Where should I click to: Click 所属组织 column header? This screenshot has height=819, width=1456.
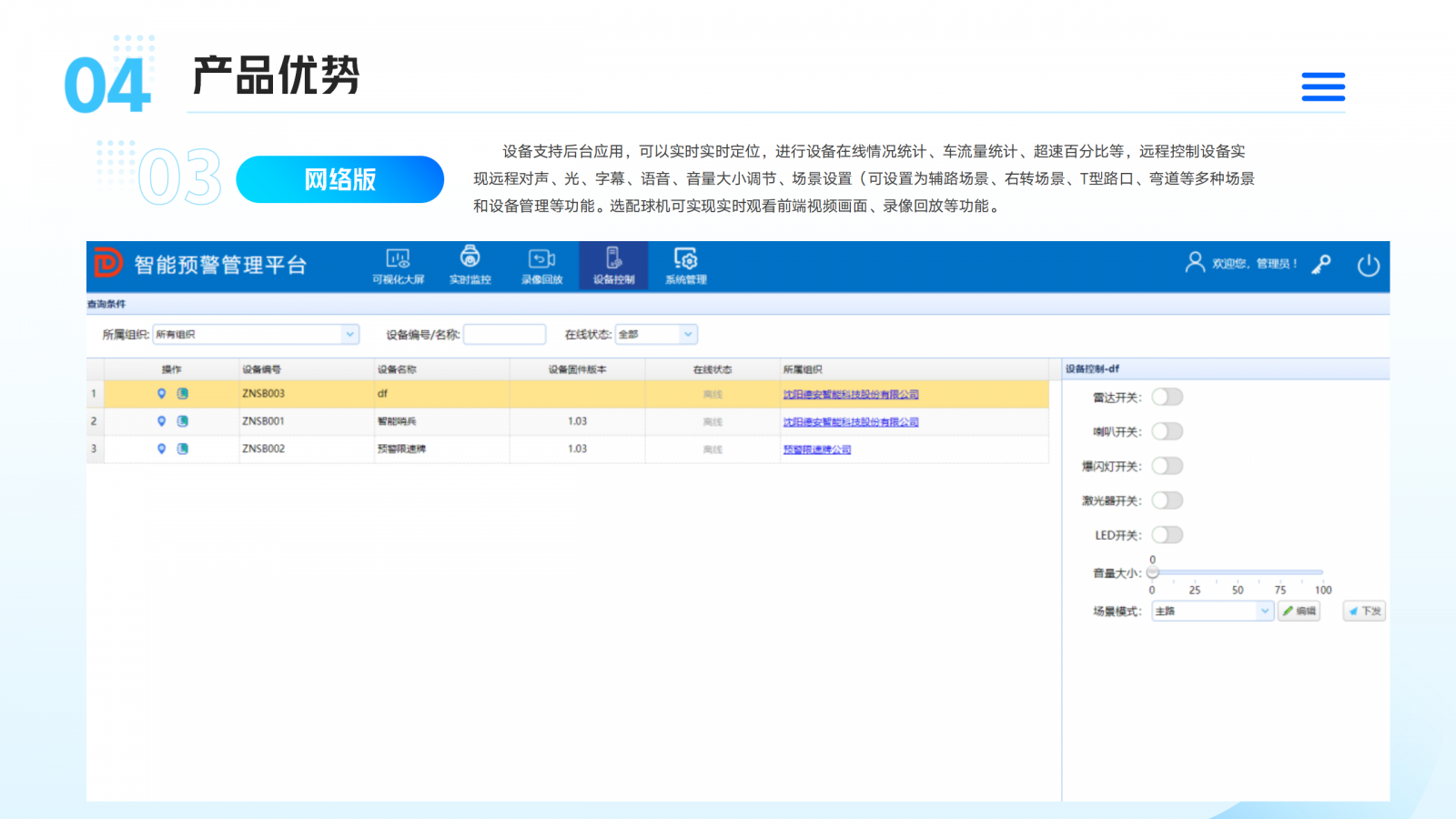point(915,369)
